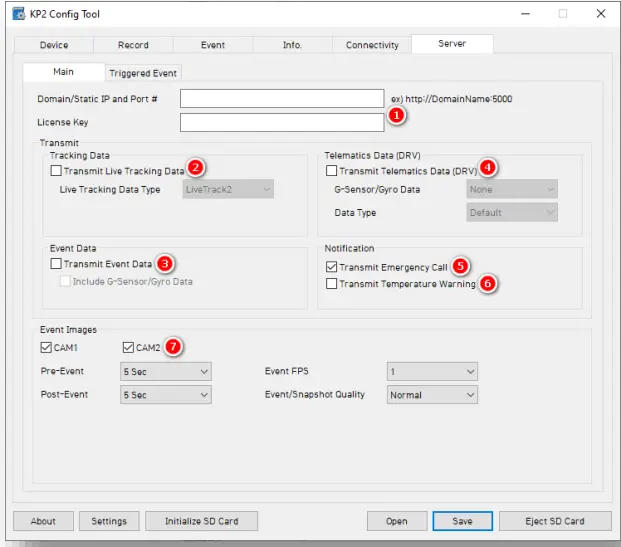
Task: Select the Server tab
Action: [x=452, y=44]
